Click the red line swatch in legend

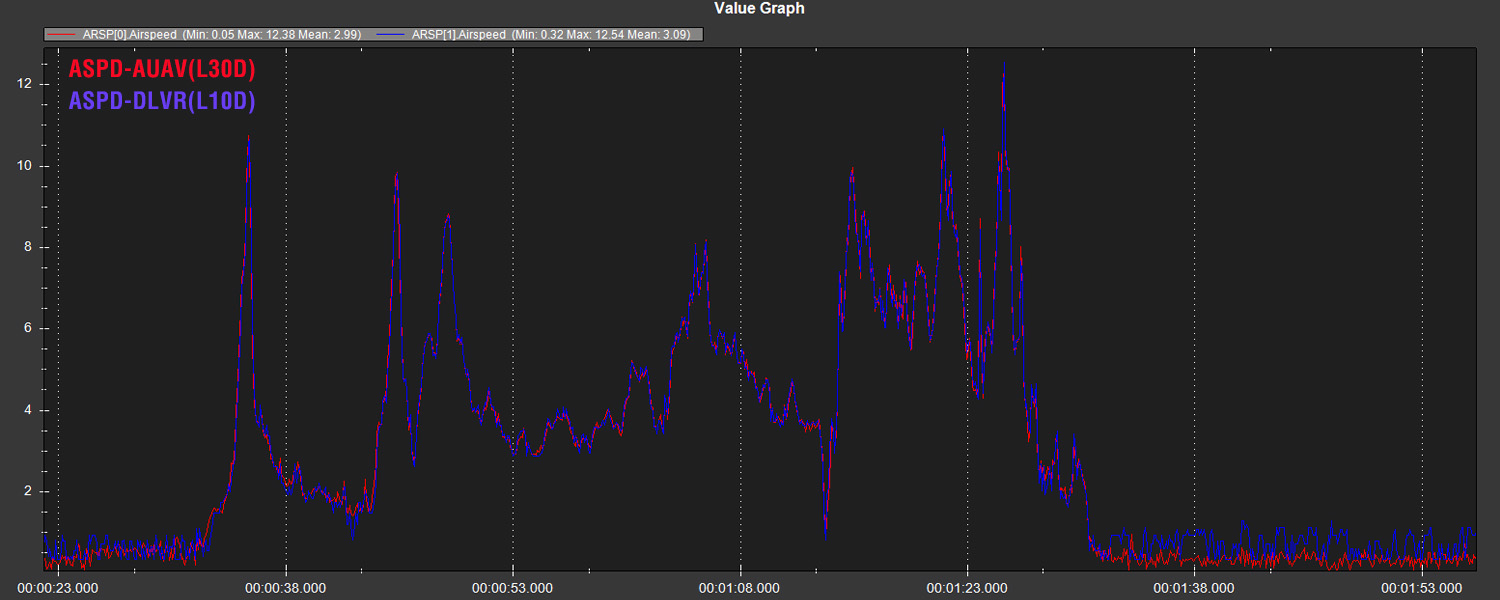coord(61,34)
